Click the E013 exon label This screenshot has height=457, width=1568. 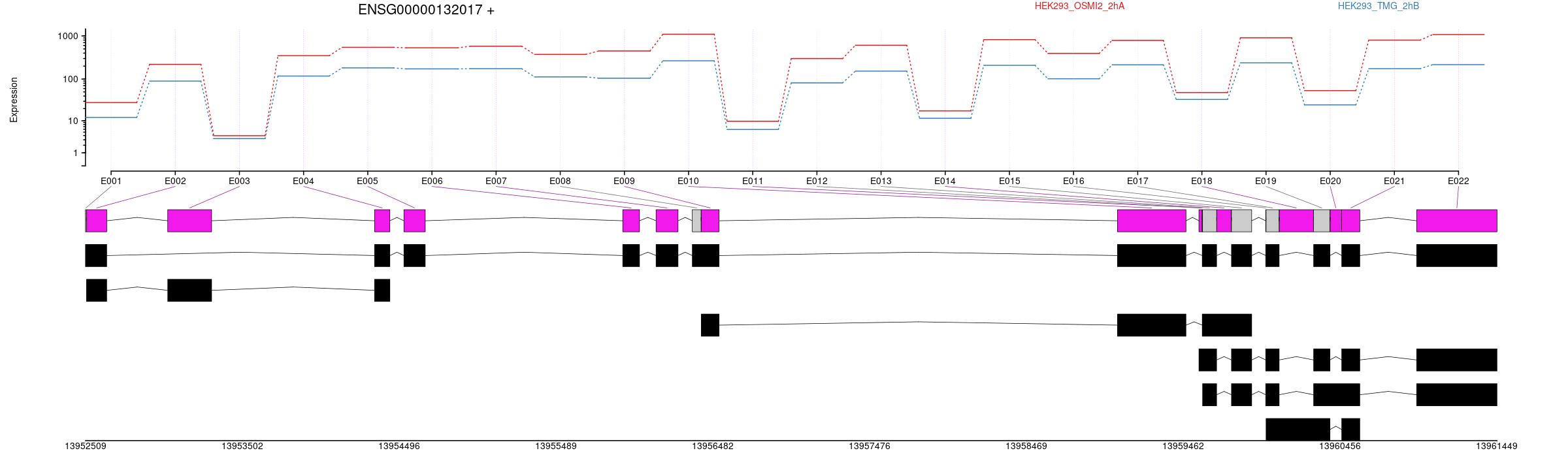tap(881, 181)
